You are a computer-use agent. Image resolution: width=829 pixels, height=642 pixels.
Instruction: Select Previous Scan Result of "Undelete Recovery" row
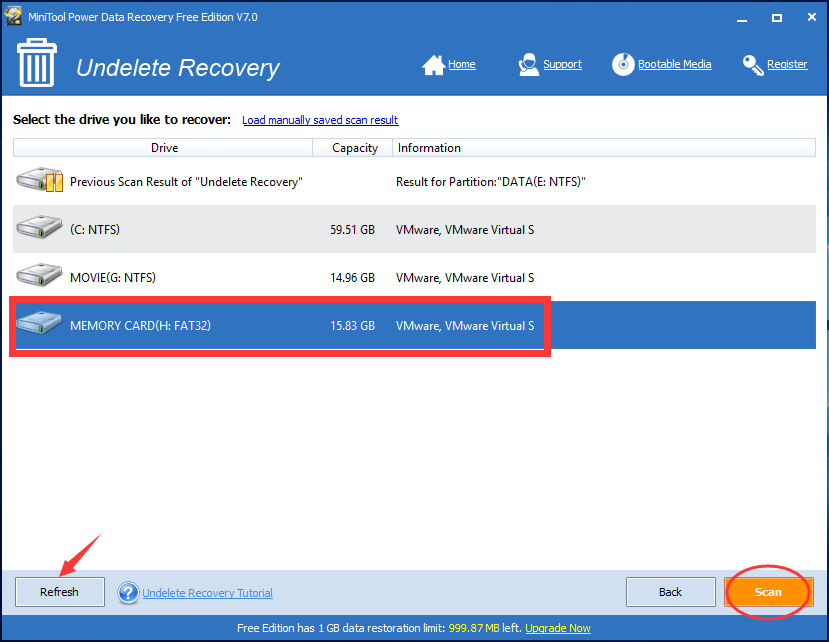click(414, 181)
